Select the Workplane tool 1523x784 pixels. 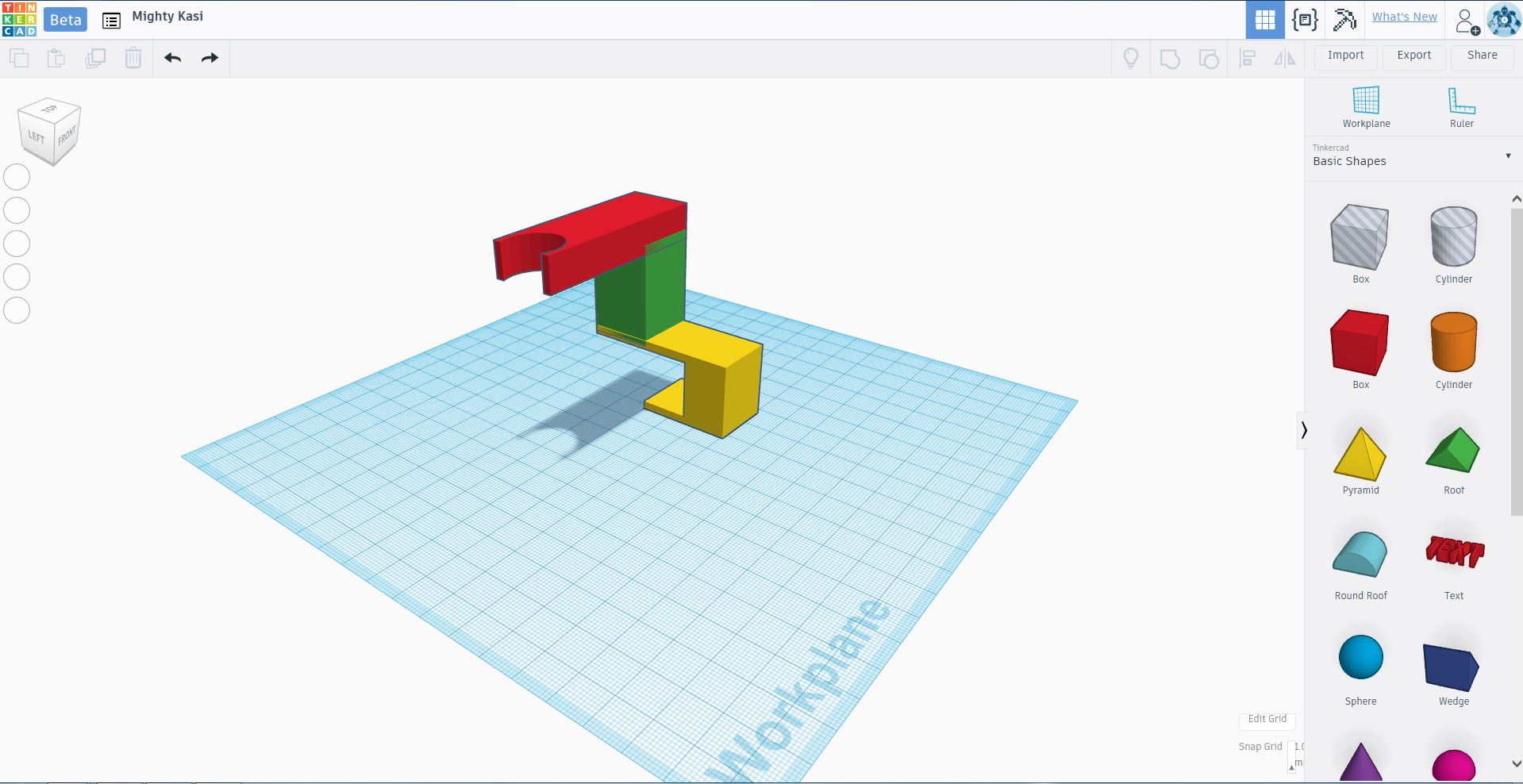click(1366, 106)
